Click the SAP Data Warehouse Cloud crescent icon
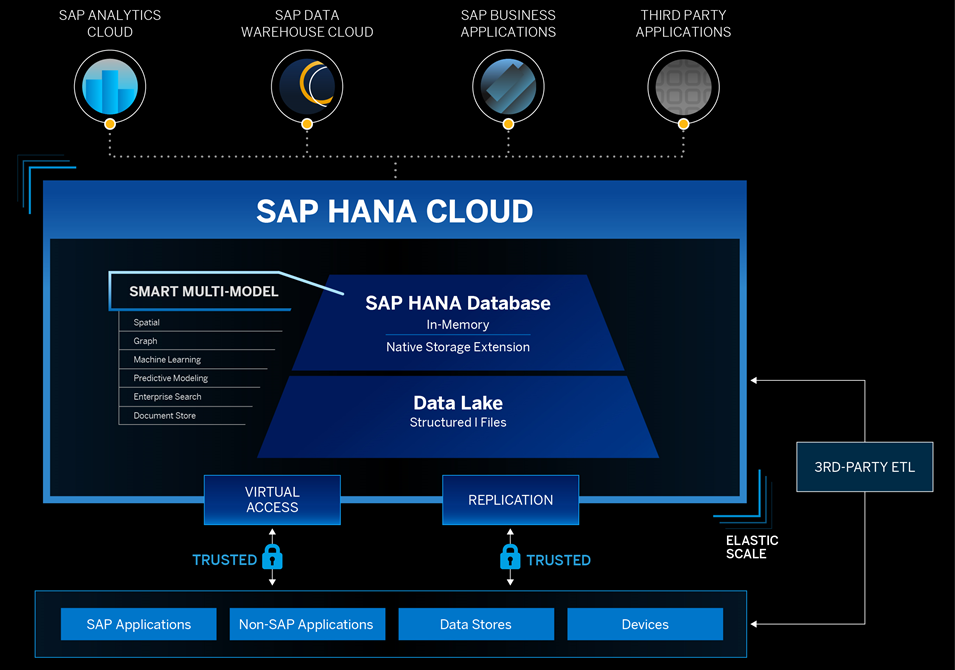 pos(307,86)
